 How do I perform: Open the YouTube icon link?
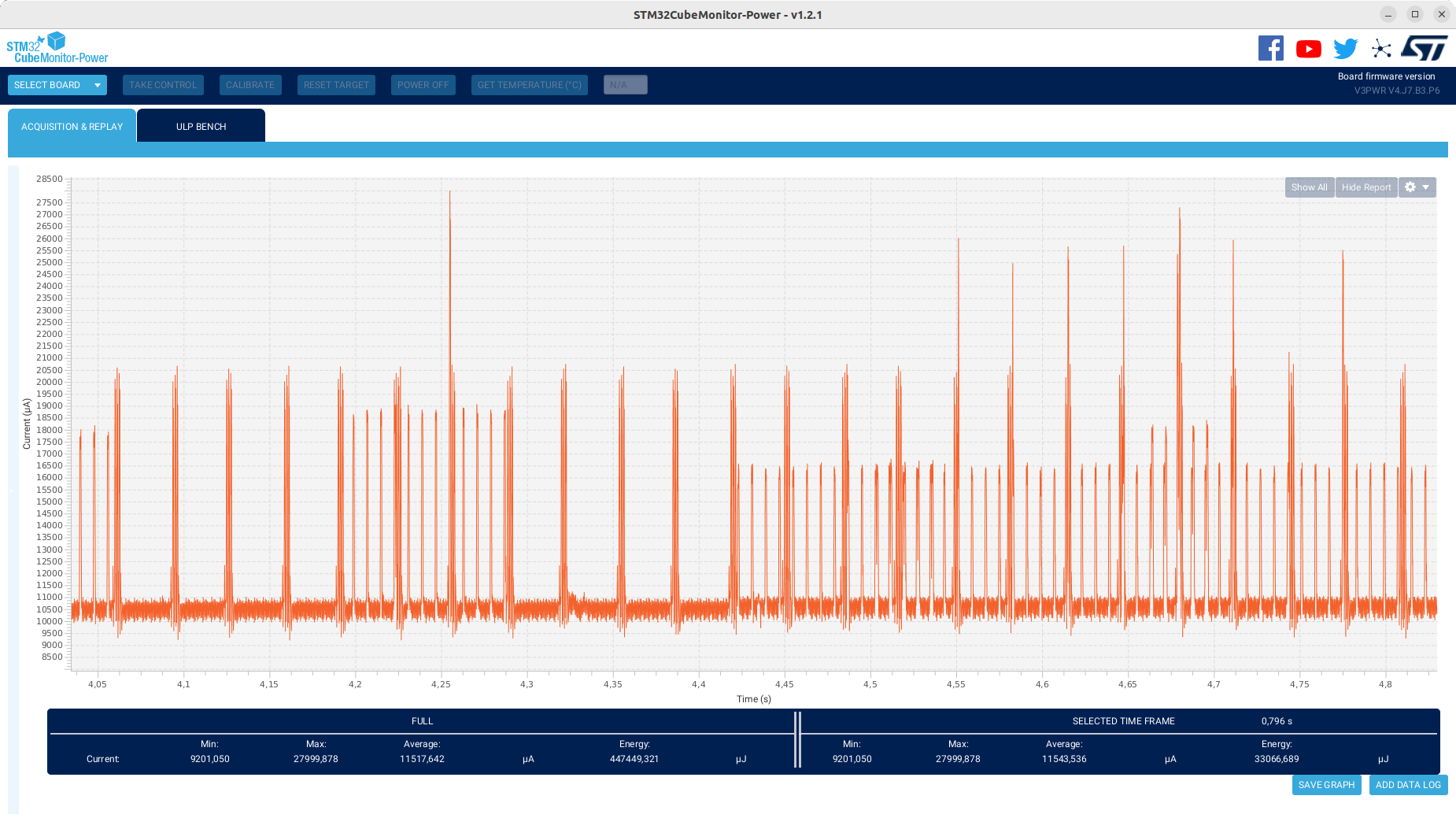click(1309, 49)
